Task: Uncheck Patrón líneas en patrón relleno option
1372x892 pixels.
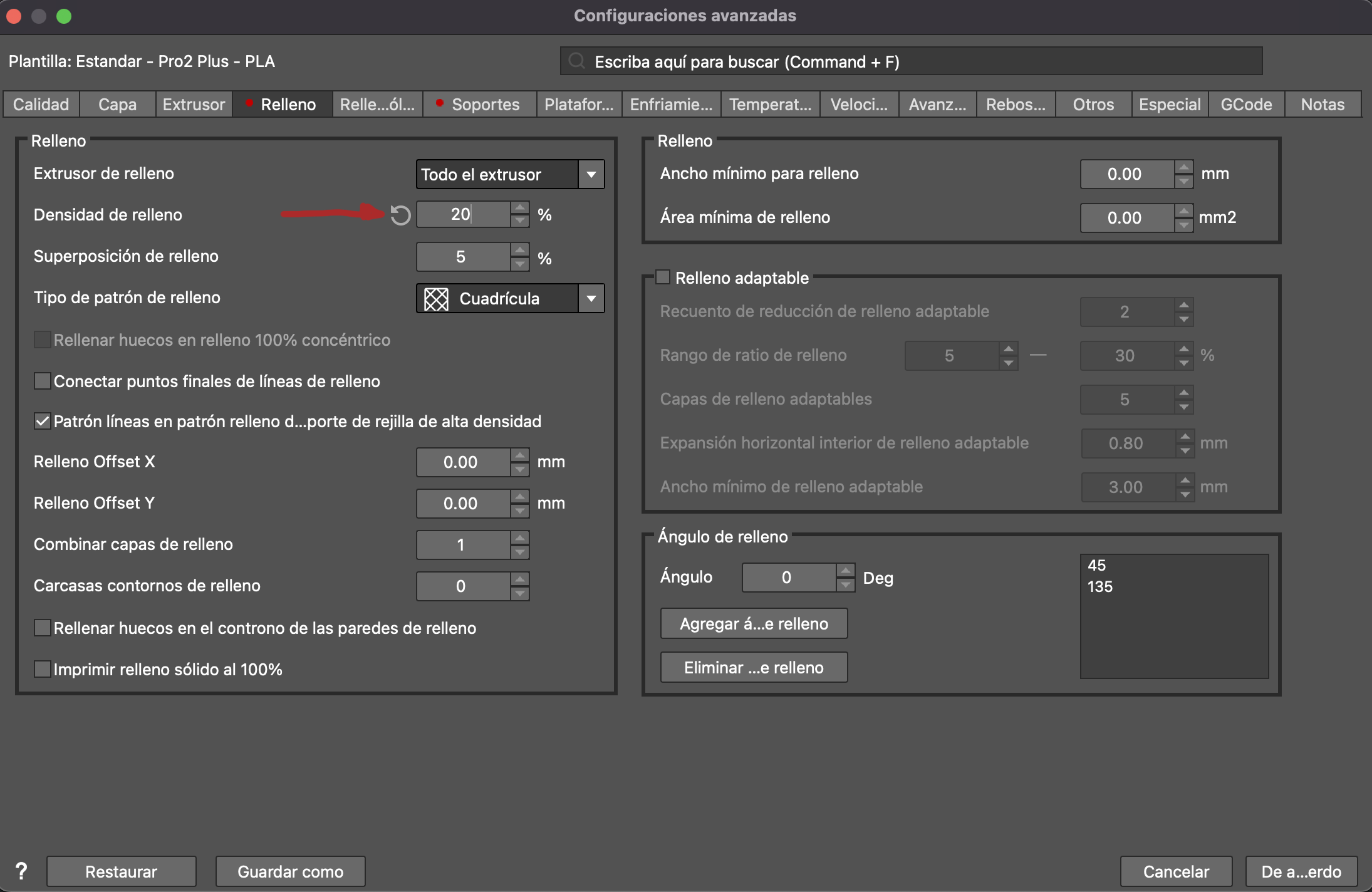Action: 43,421
